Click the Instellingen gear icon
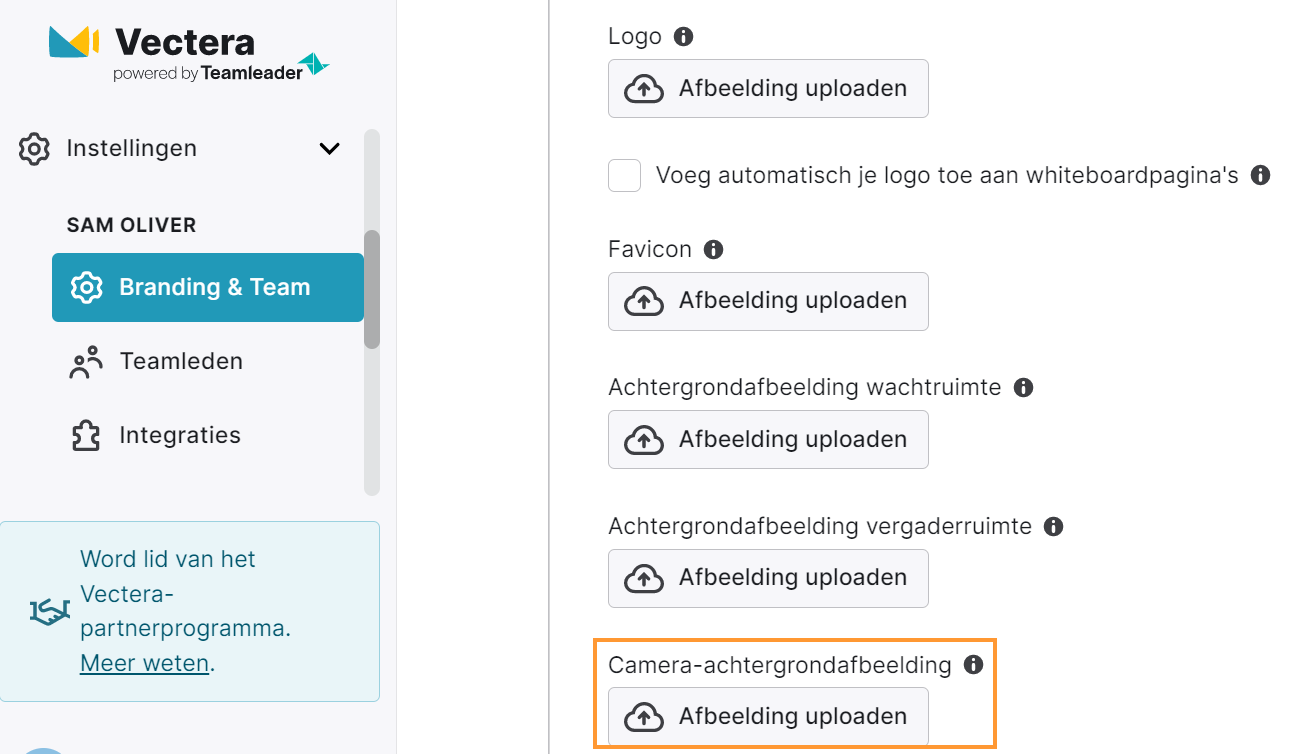This screenshot has width=1298, height=754. [x=34, y=149]
